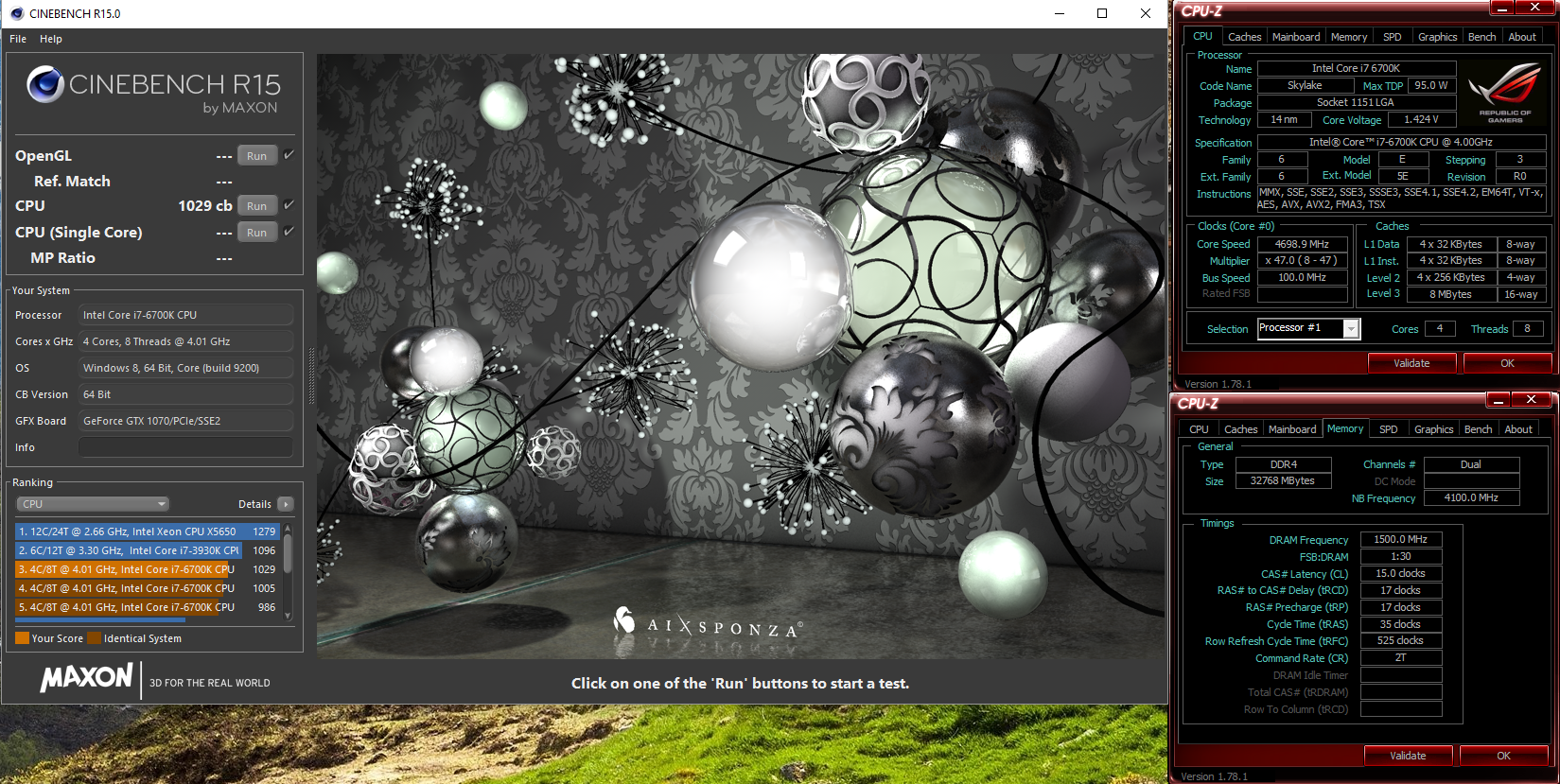The image size is (1560, 784).
Task: Select Bench tab in lower CPU-Z window
Action: (1478, 429)
